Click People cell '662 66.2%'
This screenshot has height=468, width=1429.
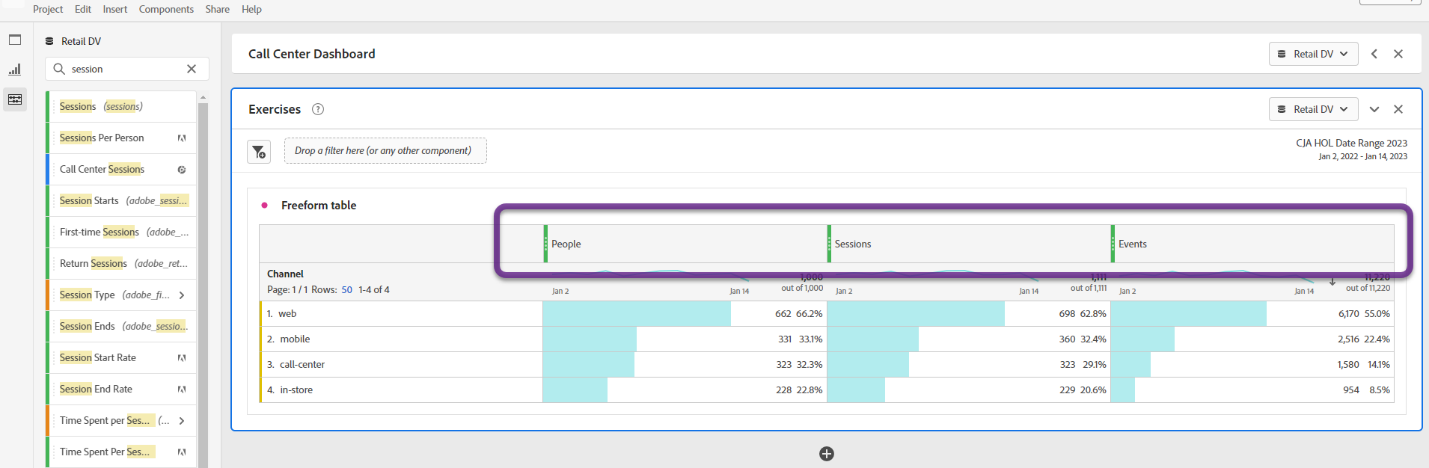click(x=684, y=313)
